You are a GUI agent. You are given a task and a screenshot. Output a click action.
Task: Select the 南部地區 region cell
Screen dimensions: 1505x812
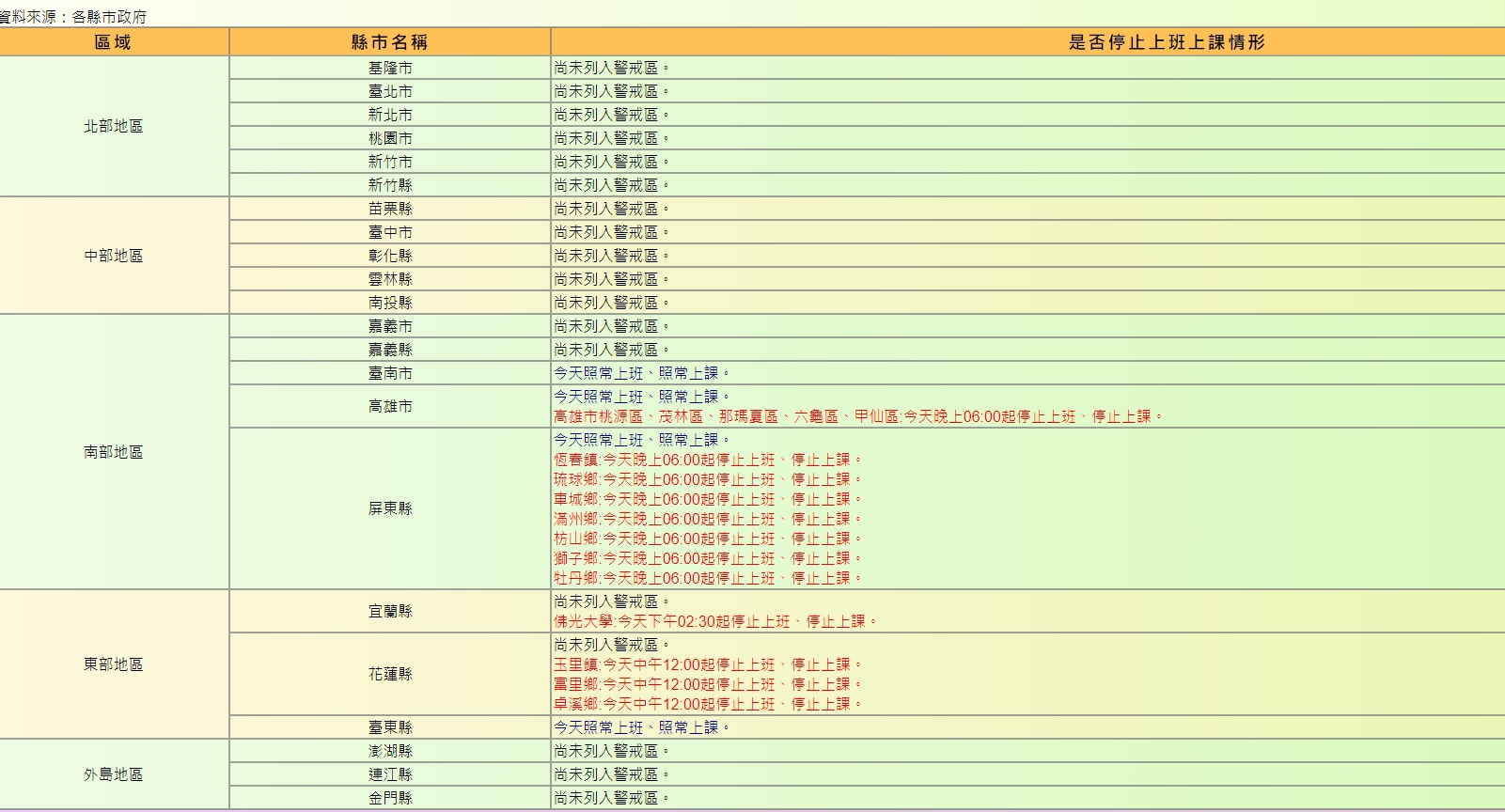(x=114, y=452)
